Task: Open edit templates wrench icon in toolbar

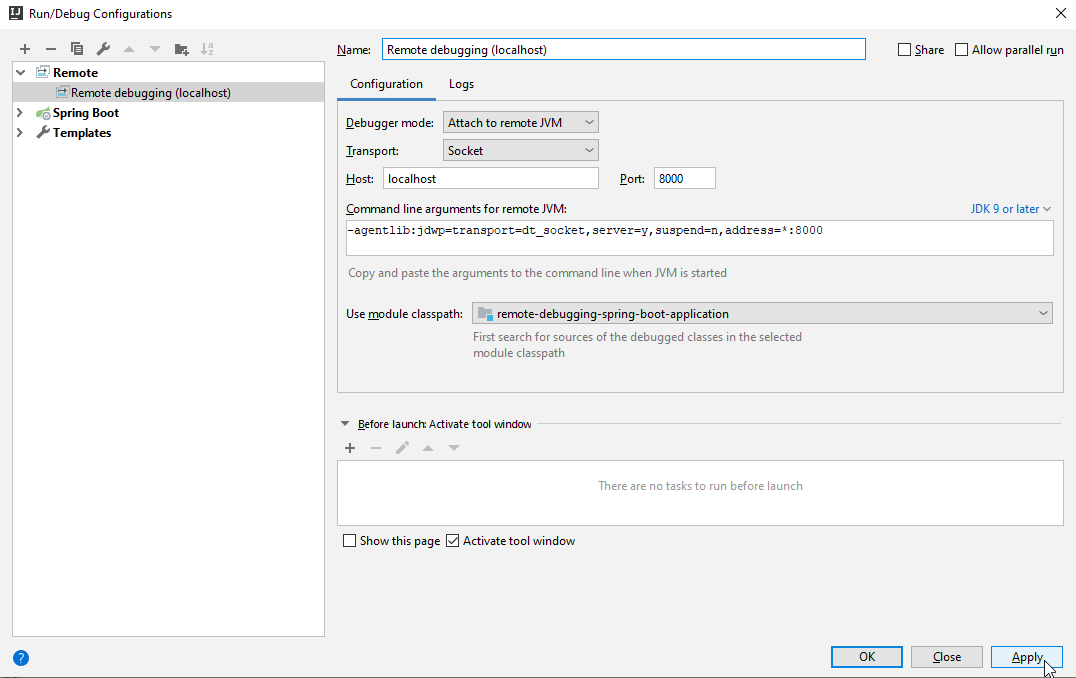Action: (103, 49)
